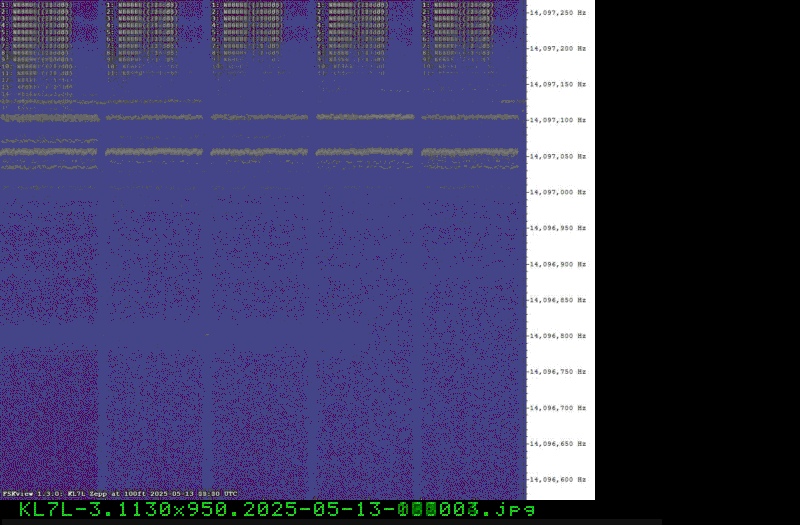
Task: Click the FSKview 1.3.0 KL7L Zepp footer text
Action: pyautogui.click(x=120, y=494)
